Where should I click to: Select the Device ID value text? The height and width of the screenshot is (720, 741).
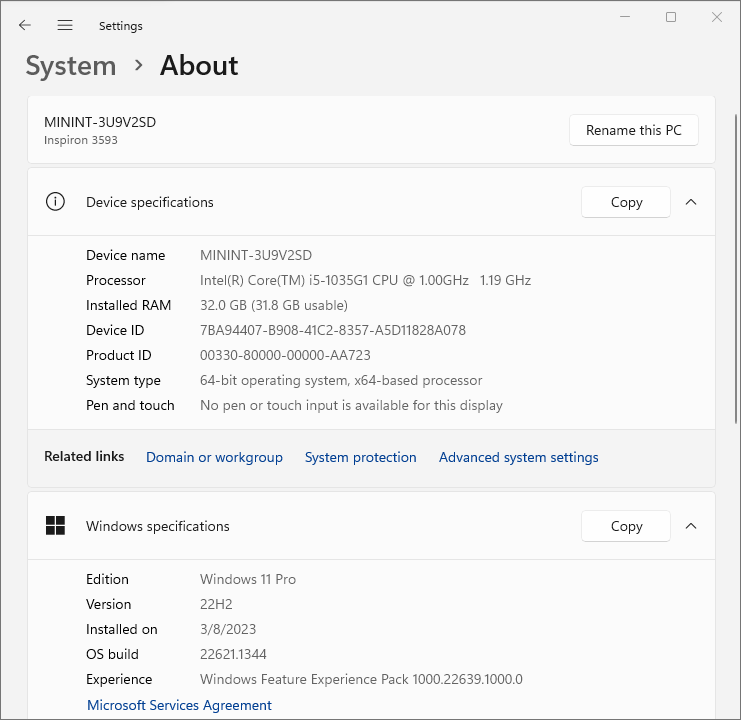pos(333,330)
